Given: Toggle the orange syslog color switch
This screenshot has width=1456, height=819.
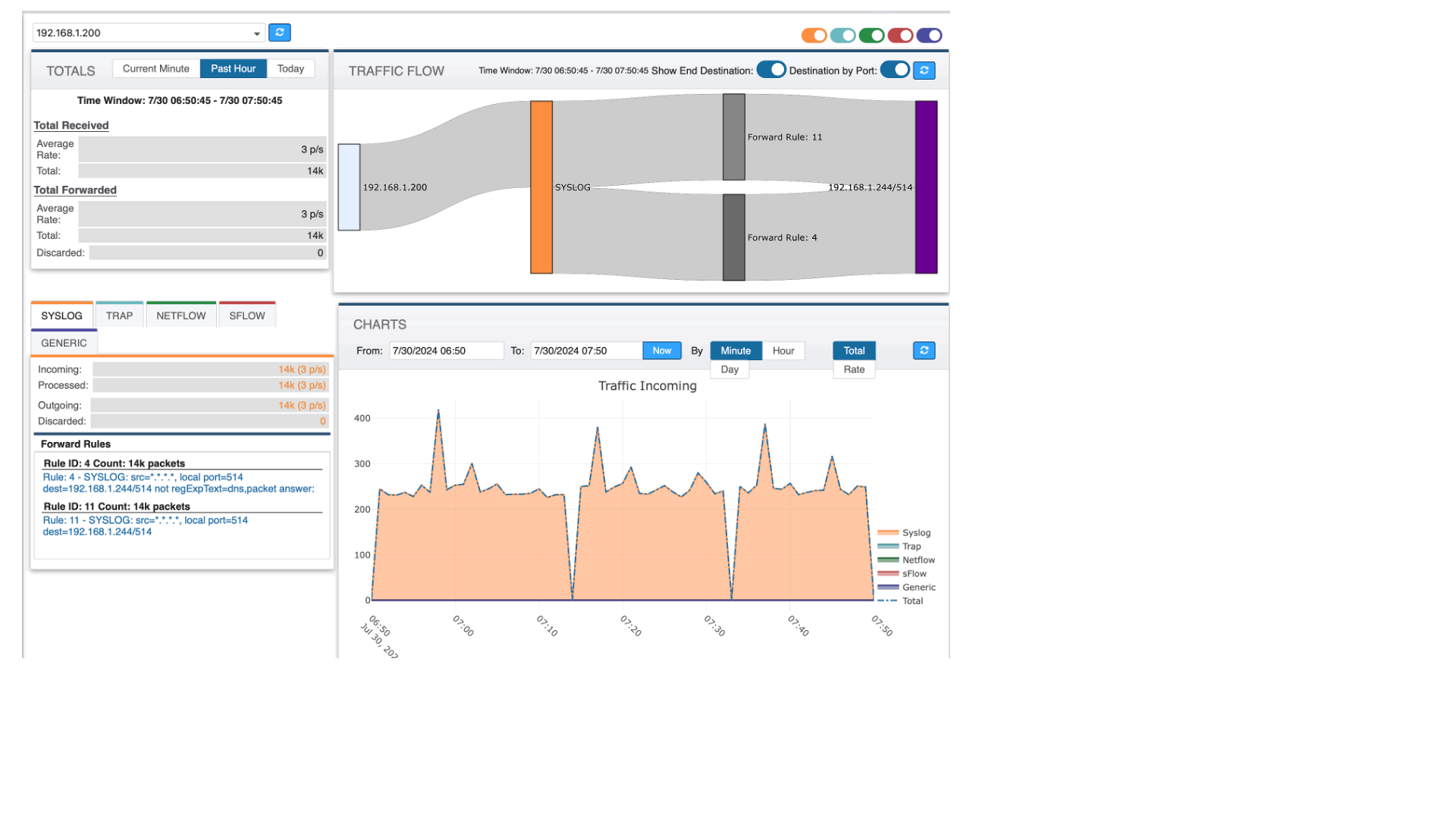Looking at the screenshot, I should point(814,35).
